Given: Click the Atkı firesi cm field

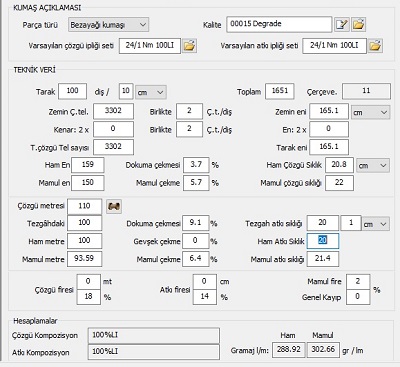Looking at the screenshot, I should (205, 282).
